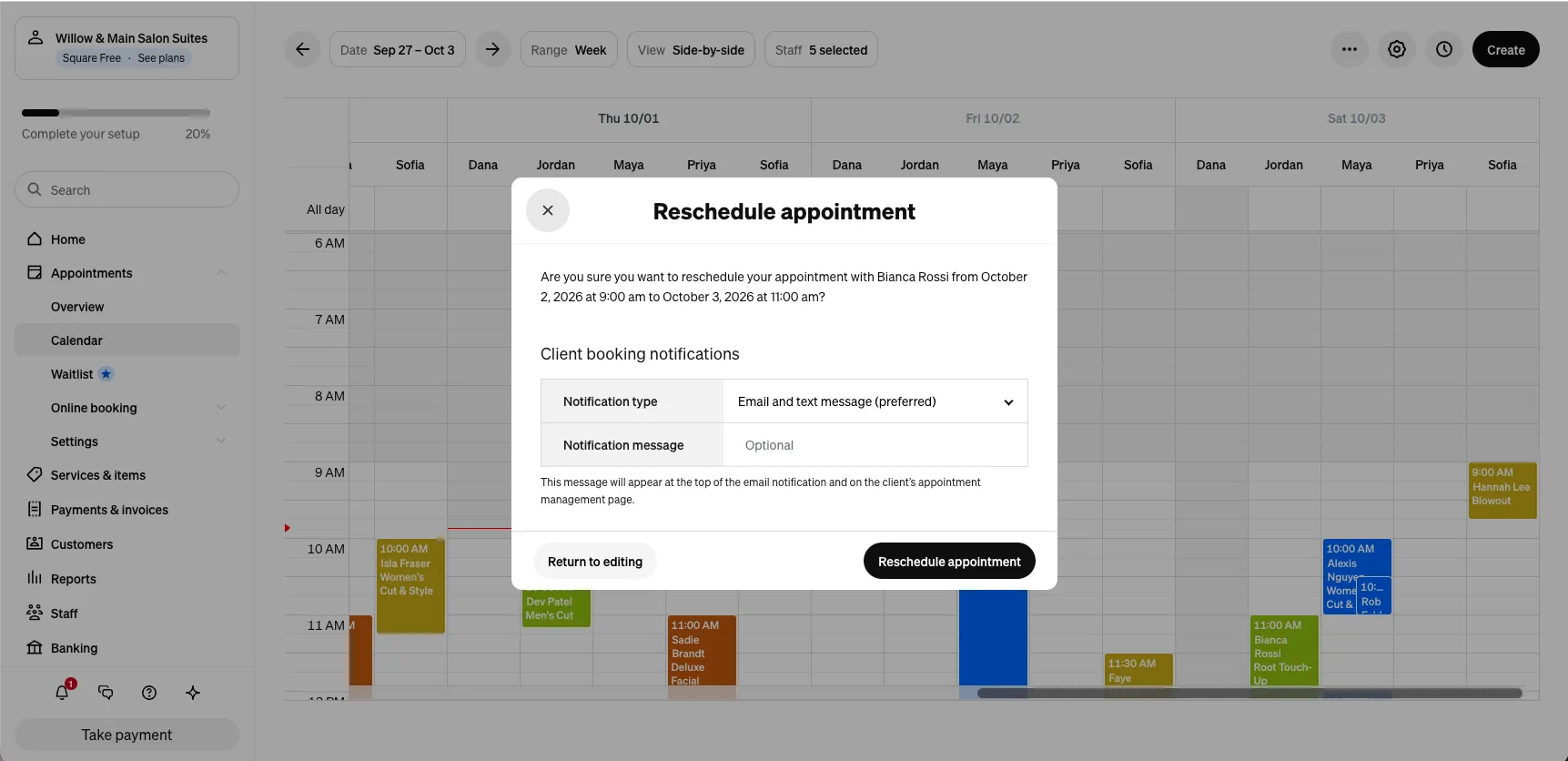
Task: Click the setup progress bar
Action: tap(116, 113)
